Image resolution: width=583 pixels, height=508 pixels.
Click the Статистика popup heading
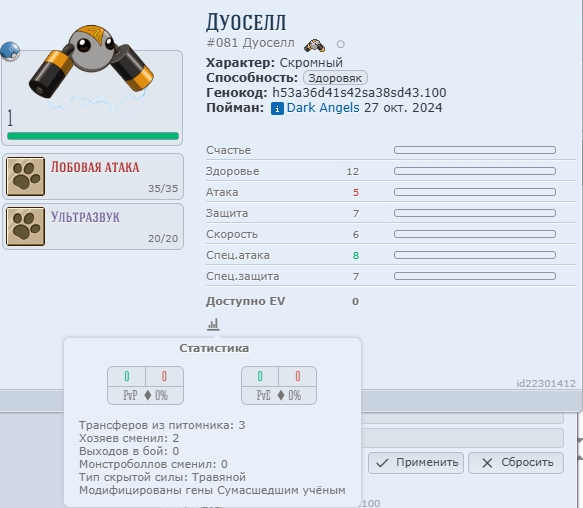214,348
